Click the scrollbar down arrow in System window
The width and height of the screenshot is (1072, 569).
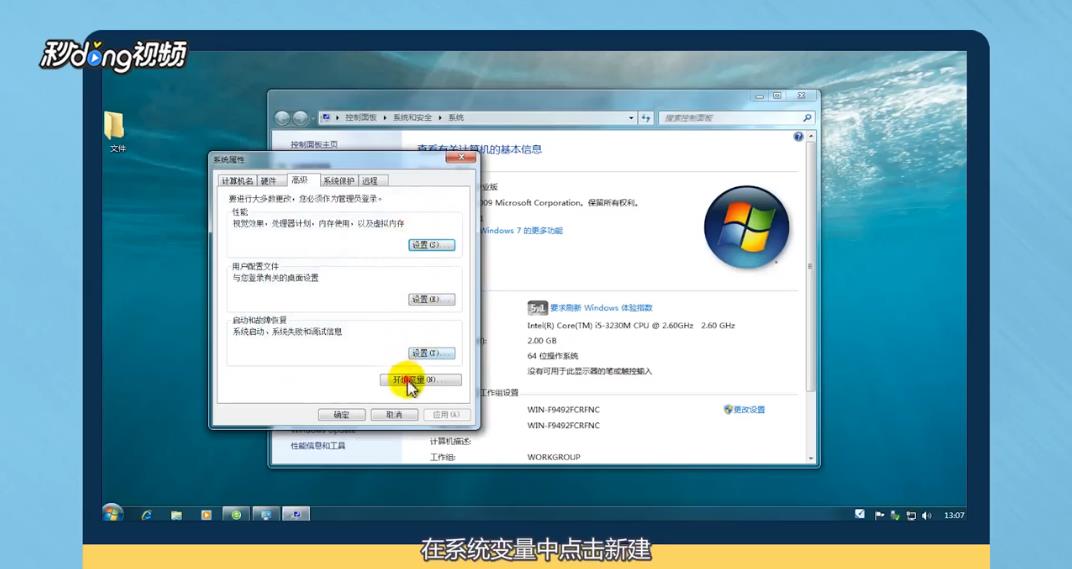[811, 458]
